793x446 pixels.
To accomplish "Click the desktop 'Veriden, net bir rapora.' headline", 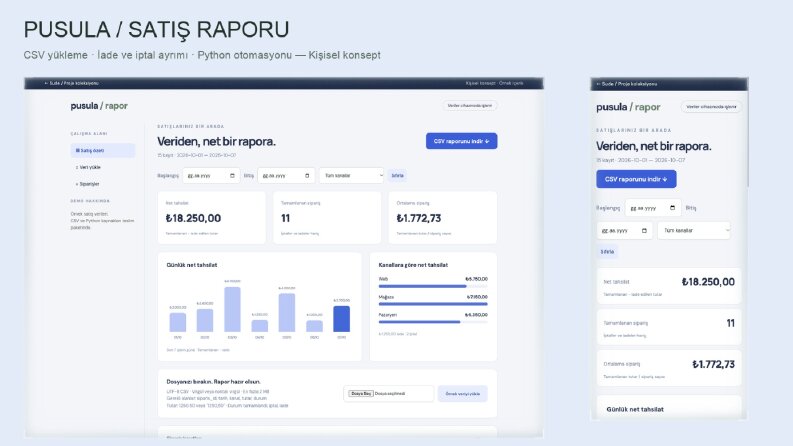I will click(216, 142).
